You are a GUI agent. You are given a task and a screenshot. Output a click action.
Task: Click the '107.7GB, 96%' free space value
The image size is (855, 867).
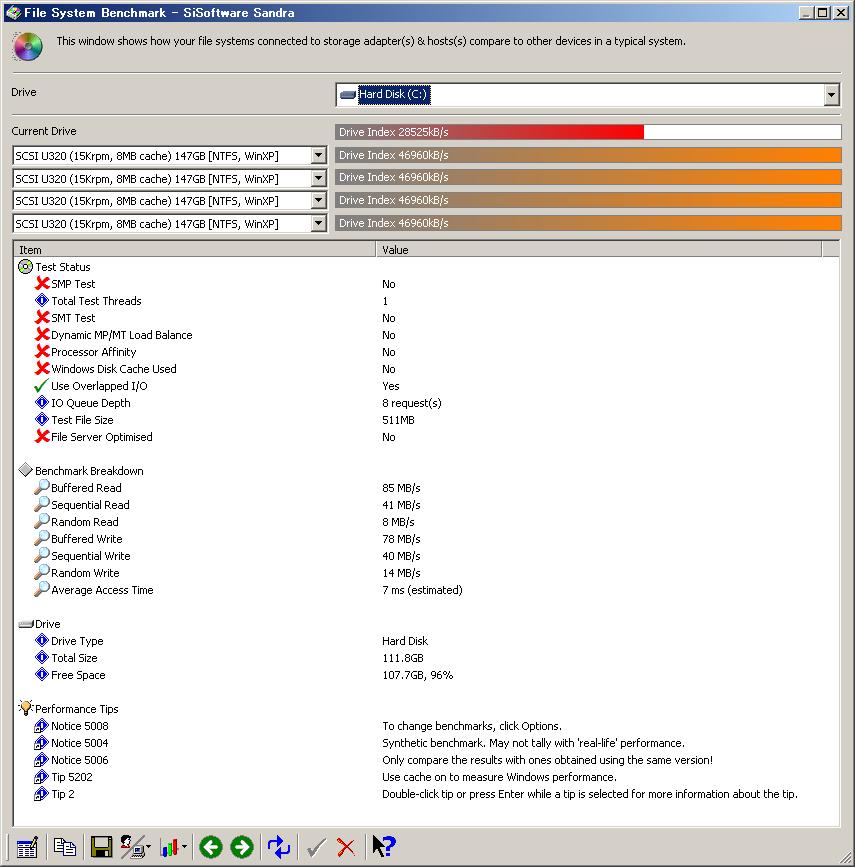click(x=418, y=675)
